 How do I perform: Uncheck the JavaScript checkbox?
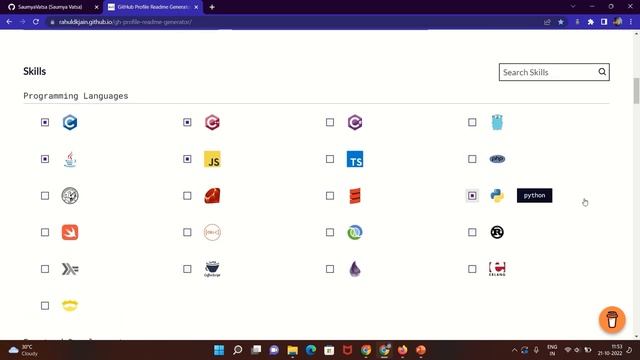[187, 159]
